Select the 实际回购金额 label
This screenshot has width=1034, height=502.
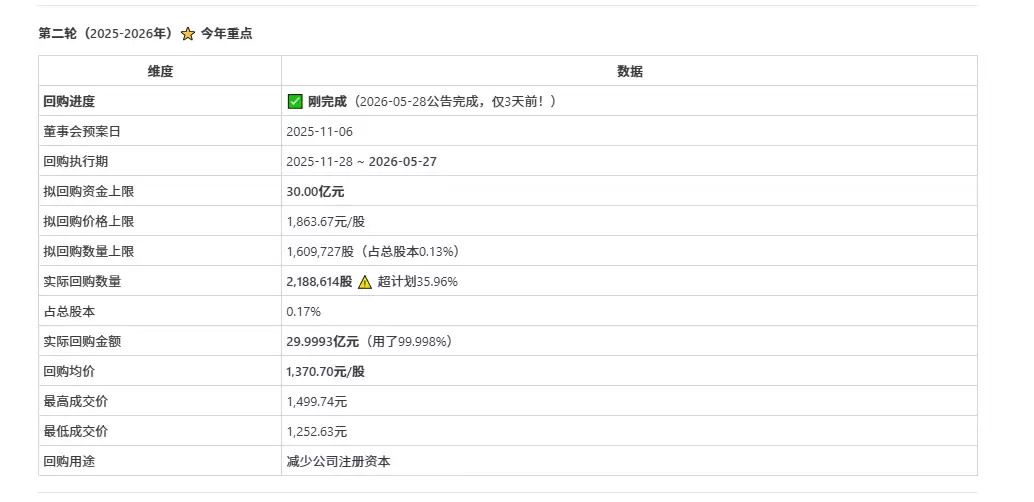(82, 342)
